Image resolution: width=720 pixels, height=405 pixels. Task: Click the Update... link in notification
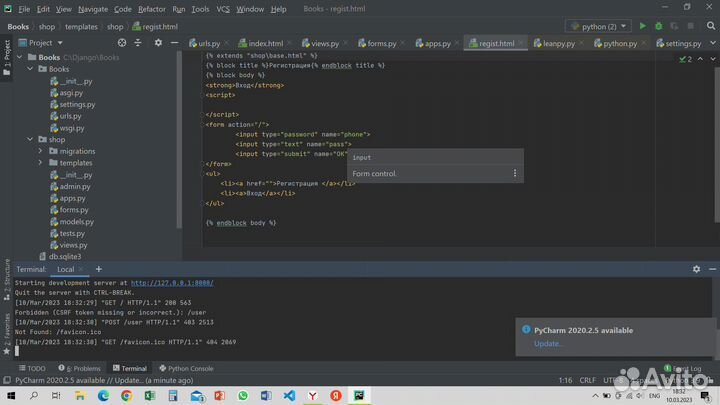[x=548, y=343]
